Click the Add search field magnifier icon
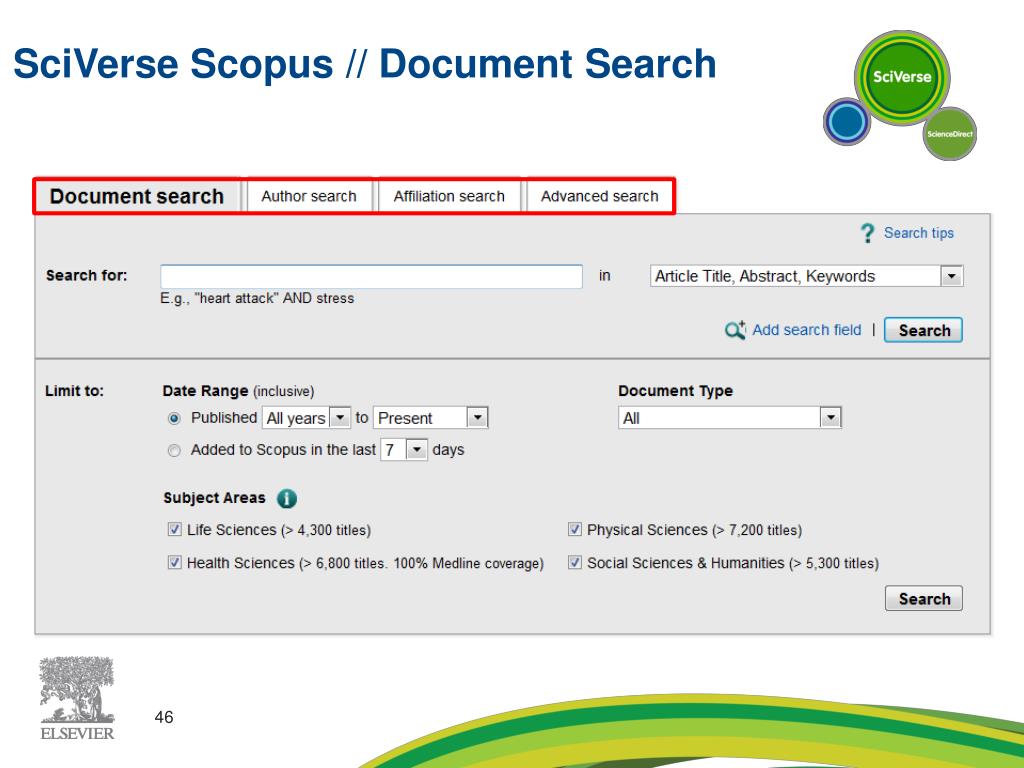The width and height of the screenshot is (1024, 768). (x=735, y=330)
